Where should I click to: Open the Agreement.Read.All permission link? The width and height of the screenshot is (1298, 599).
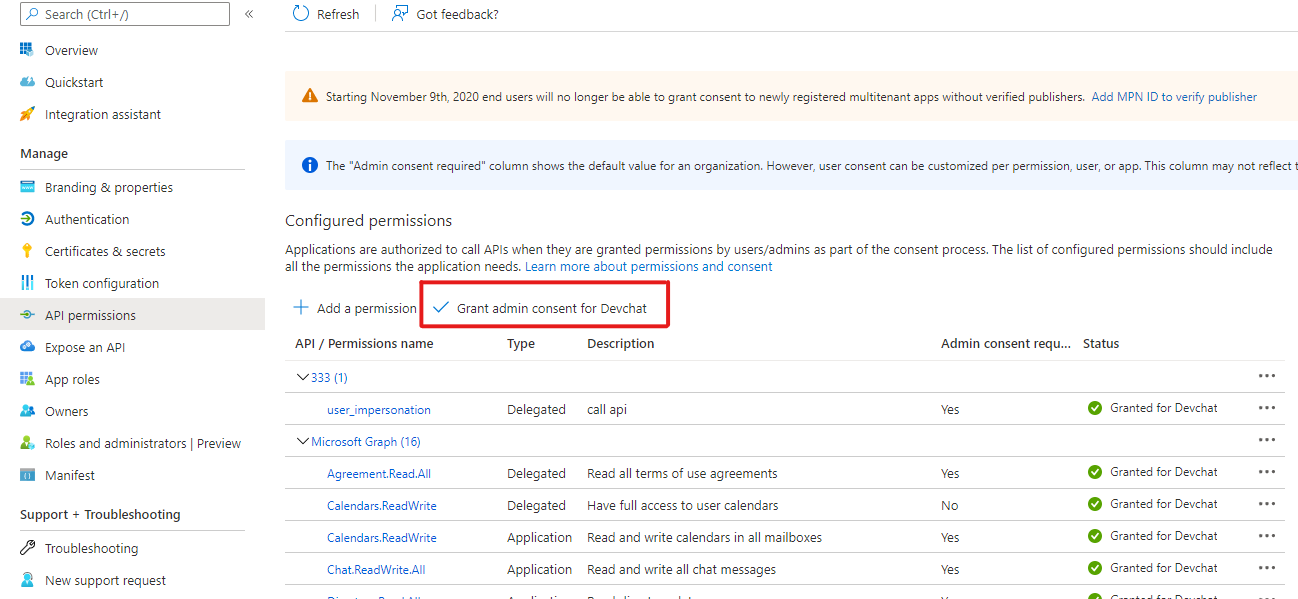click(379, 473)
